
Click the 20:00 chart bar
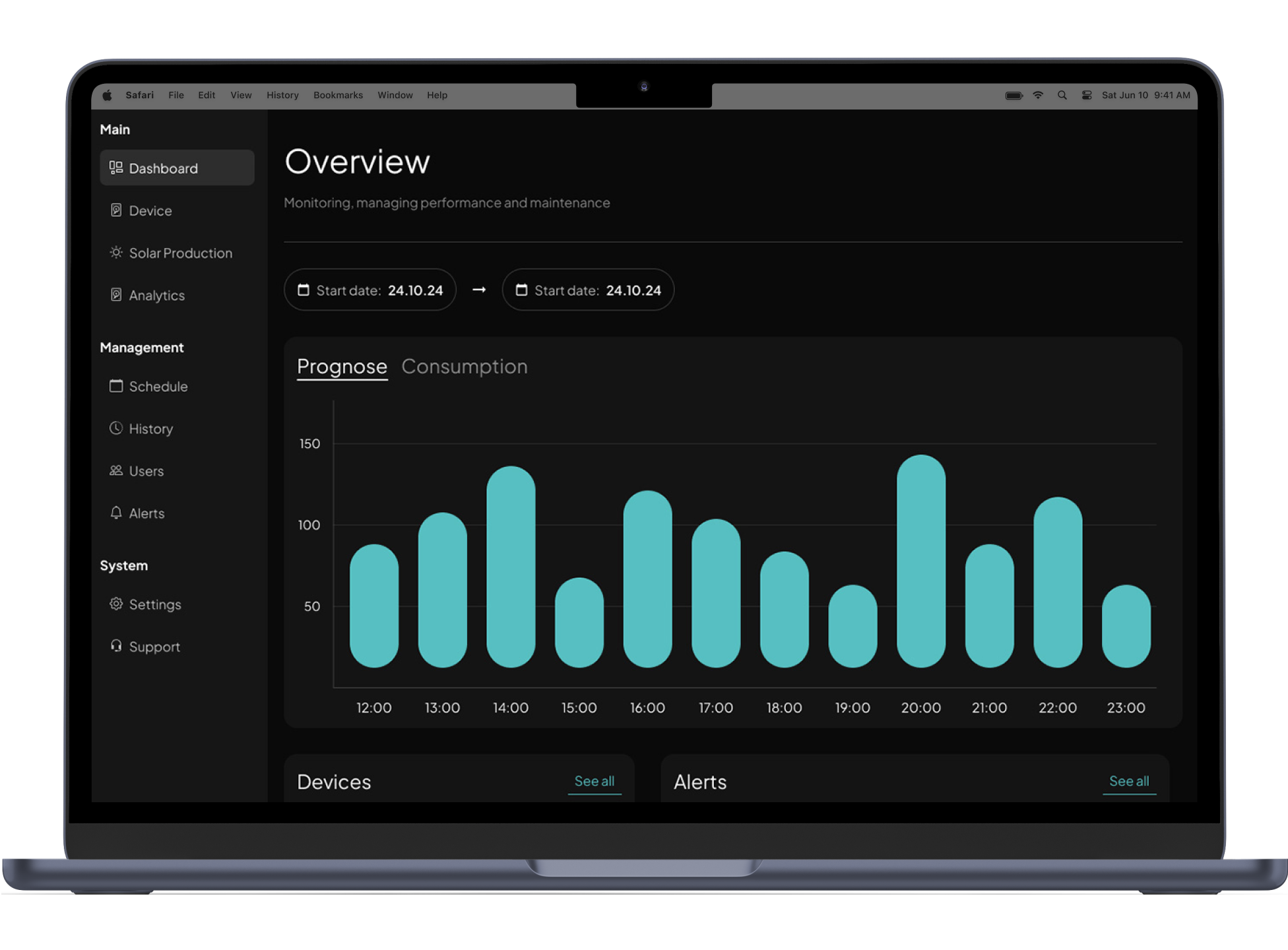[x=920, y=561]
